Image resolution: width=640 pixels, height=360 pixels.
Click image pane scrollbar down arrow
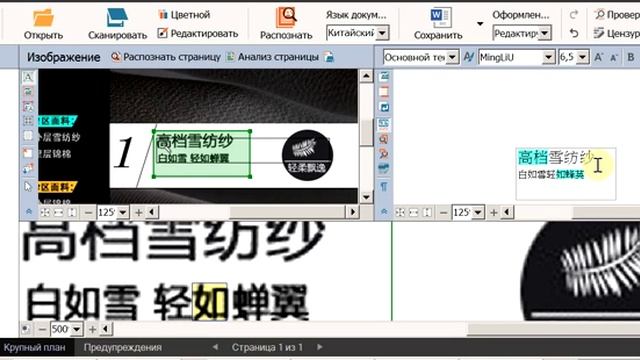pyautogui.click(x=366, y=197)
